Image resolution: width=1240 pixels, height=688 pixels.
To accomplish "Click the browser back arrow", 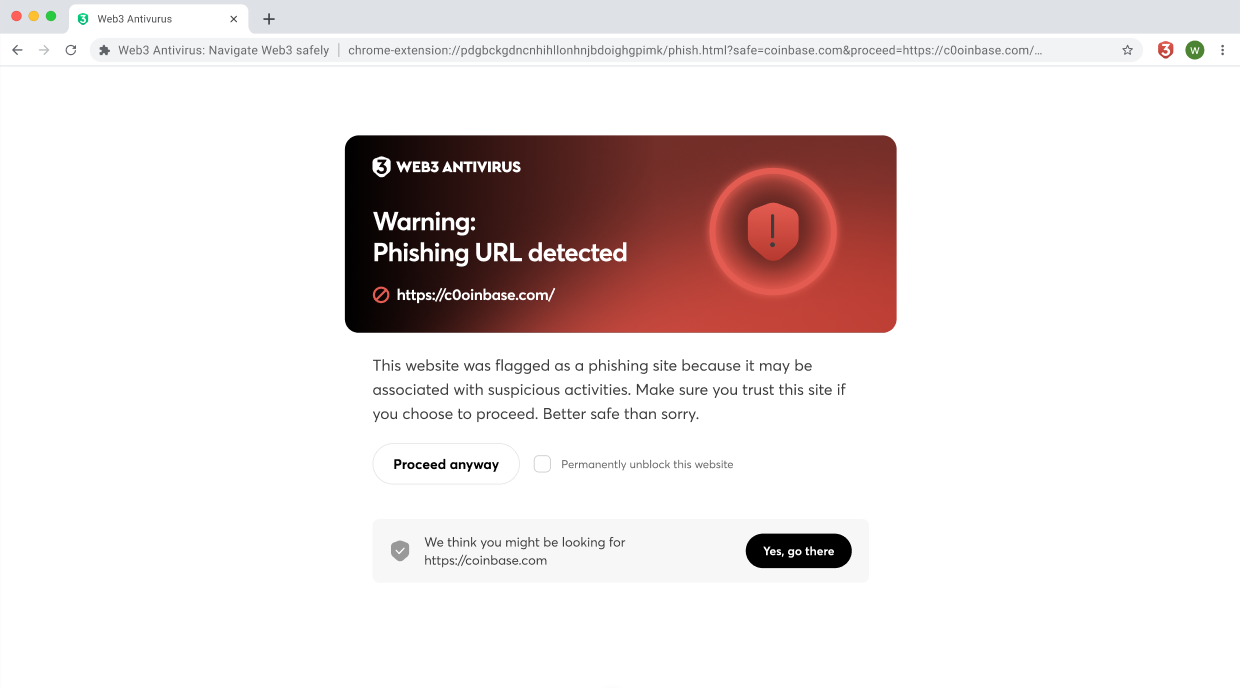I will coord(16,49).
